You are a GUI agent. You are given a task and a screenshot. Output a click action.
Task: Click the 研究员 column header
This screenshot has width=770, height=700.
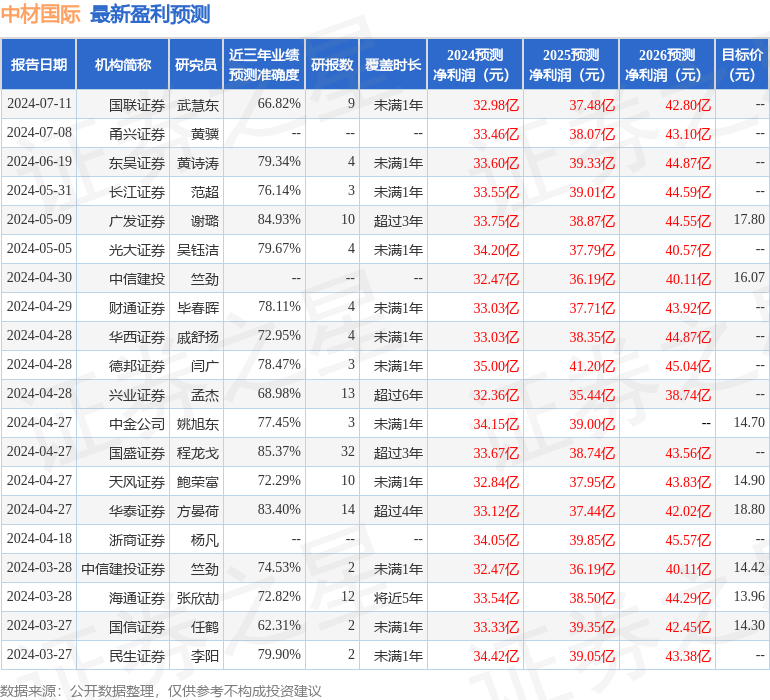coord(196,64)
